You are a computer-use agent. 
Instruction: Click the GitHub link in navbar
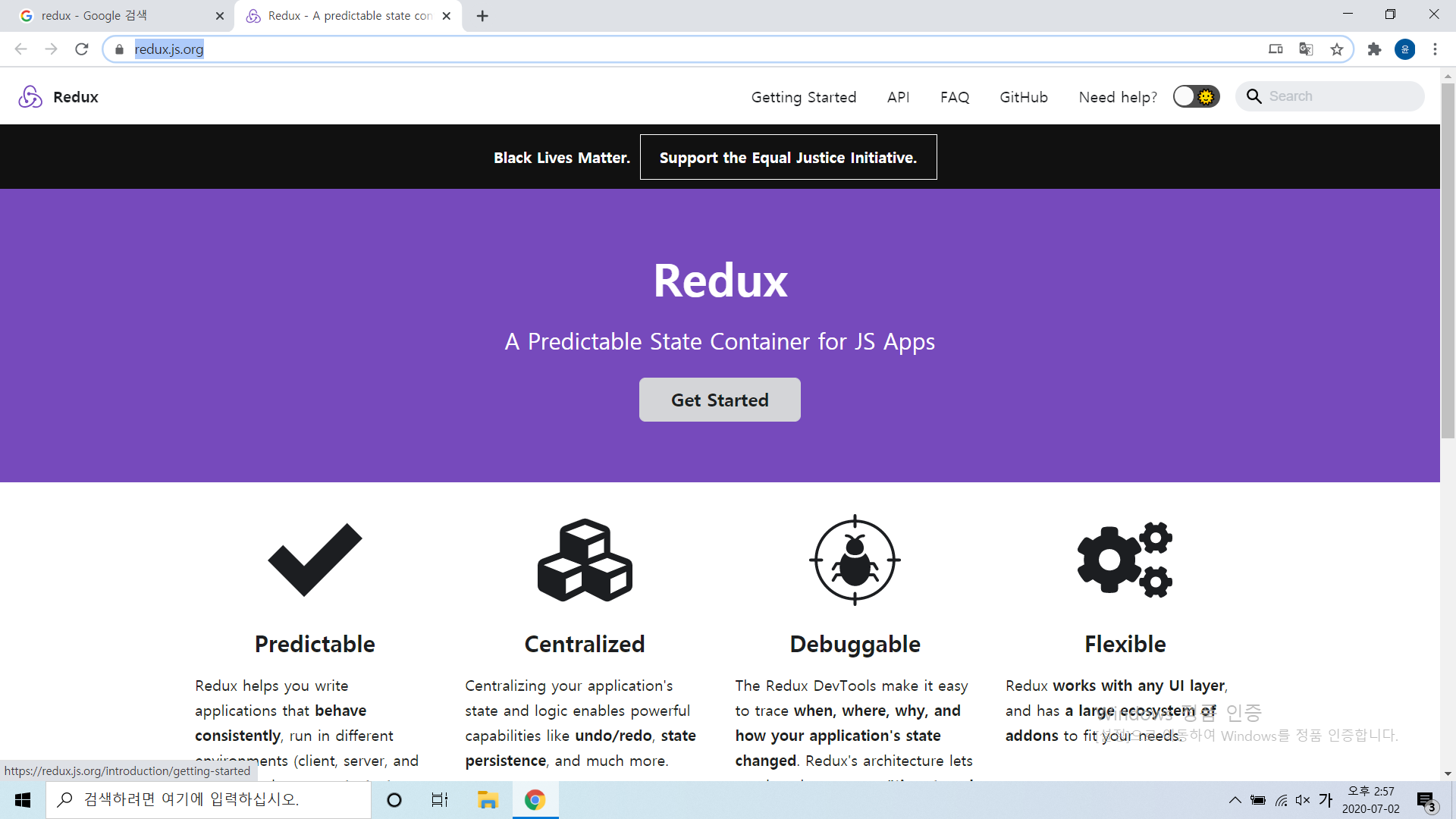click(x=1023, y=97)
